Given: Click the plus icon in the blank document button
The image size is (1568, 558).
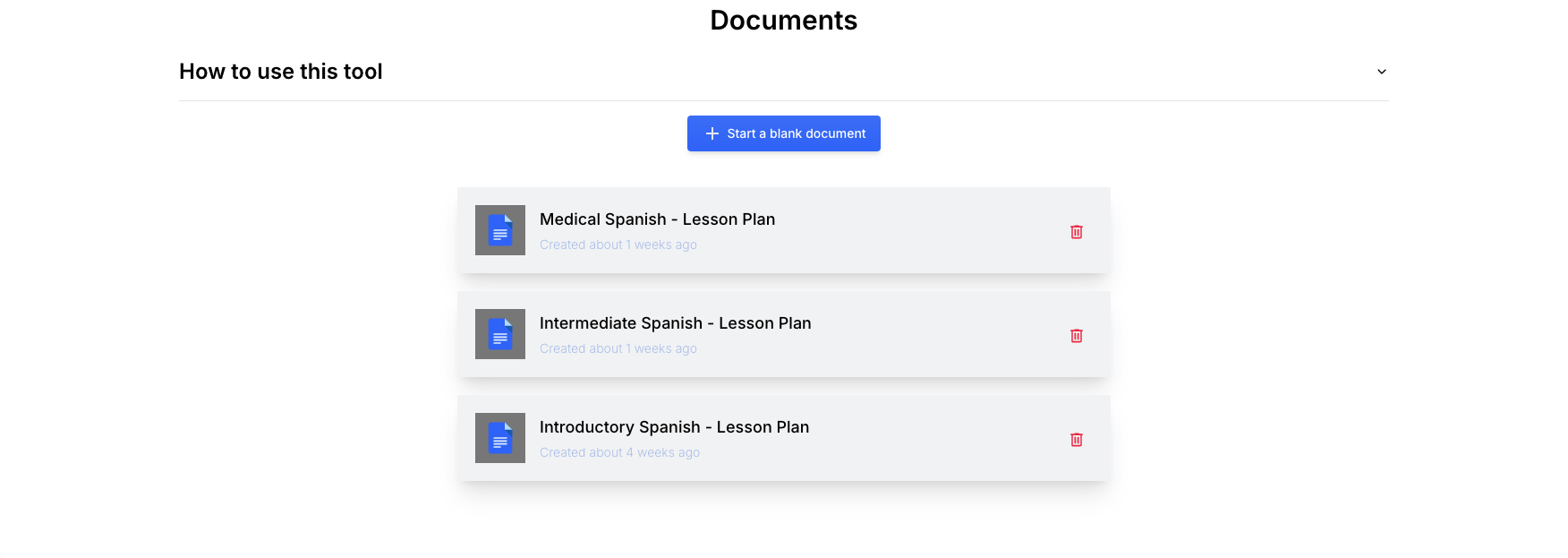Looking at the screenshot, I should (x=712, y=133).
